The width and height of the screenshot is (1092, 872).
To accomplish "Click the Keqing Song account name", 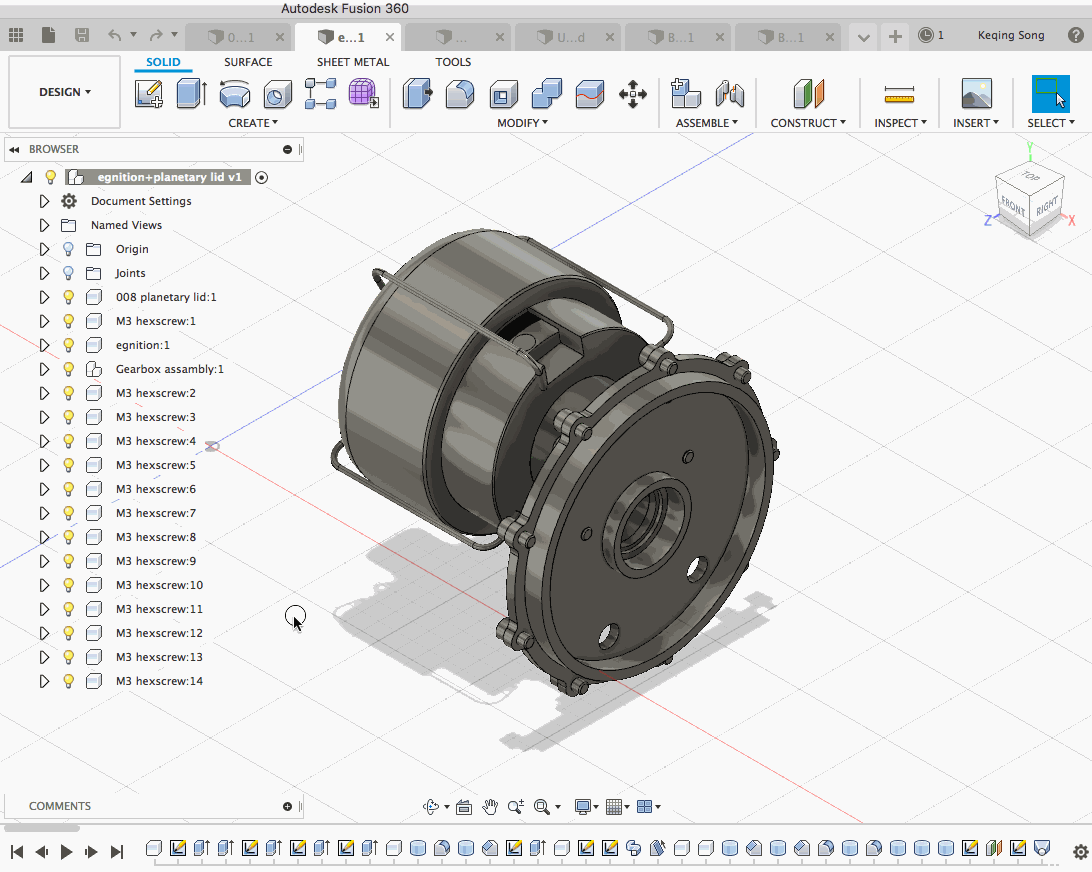I will pos(1010,36).
